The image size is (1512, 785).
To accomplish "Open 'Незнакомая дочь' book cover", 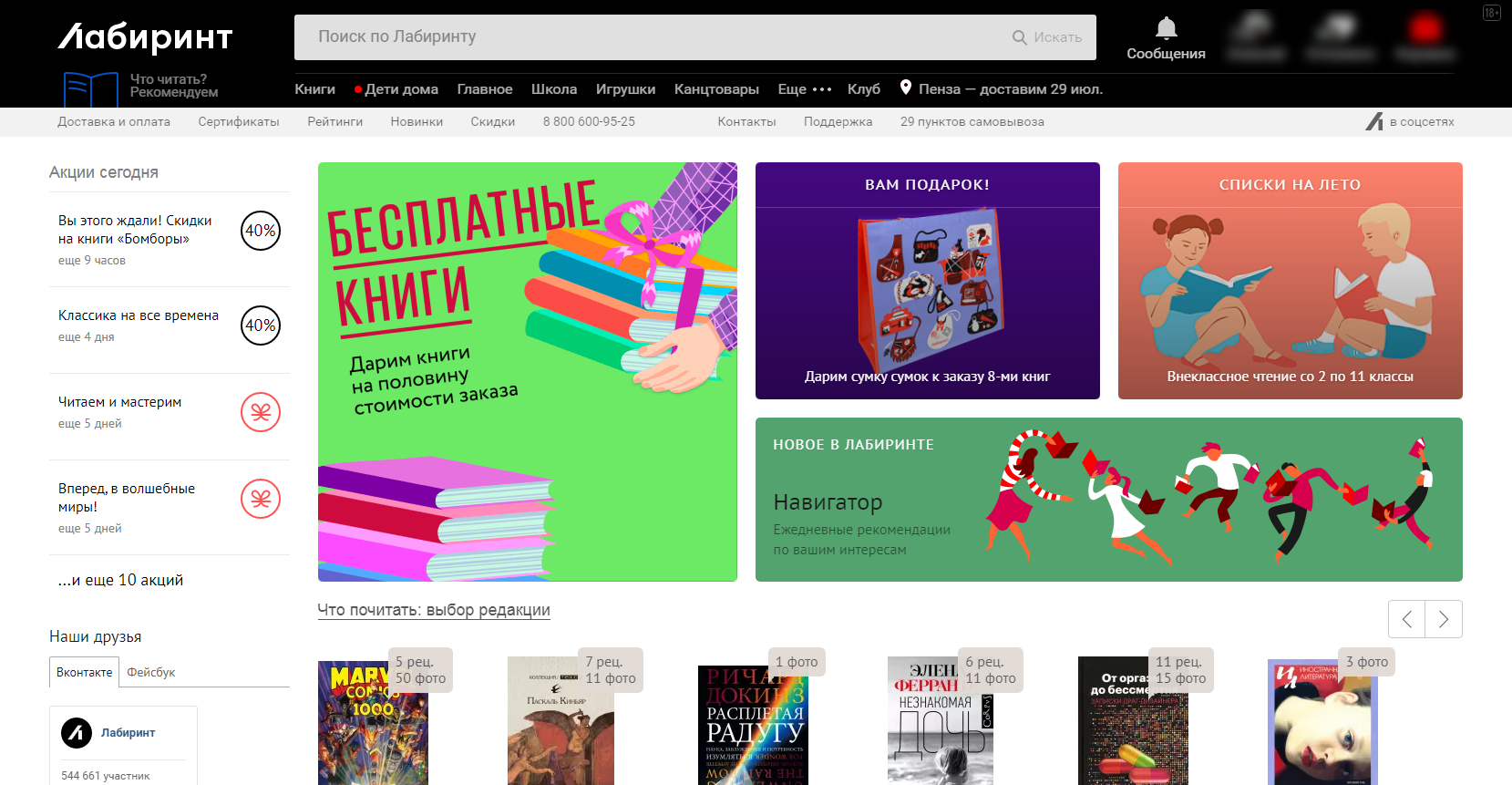I will click(941, 721).
